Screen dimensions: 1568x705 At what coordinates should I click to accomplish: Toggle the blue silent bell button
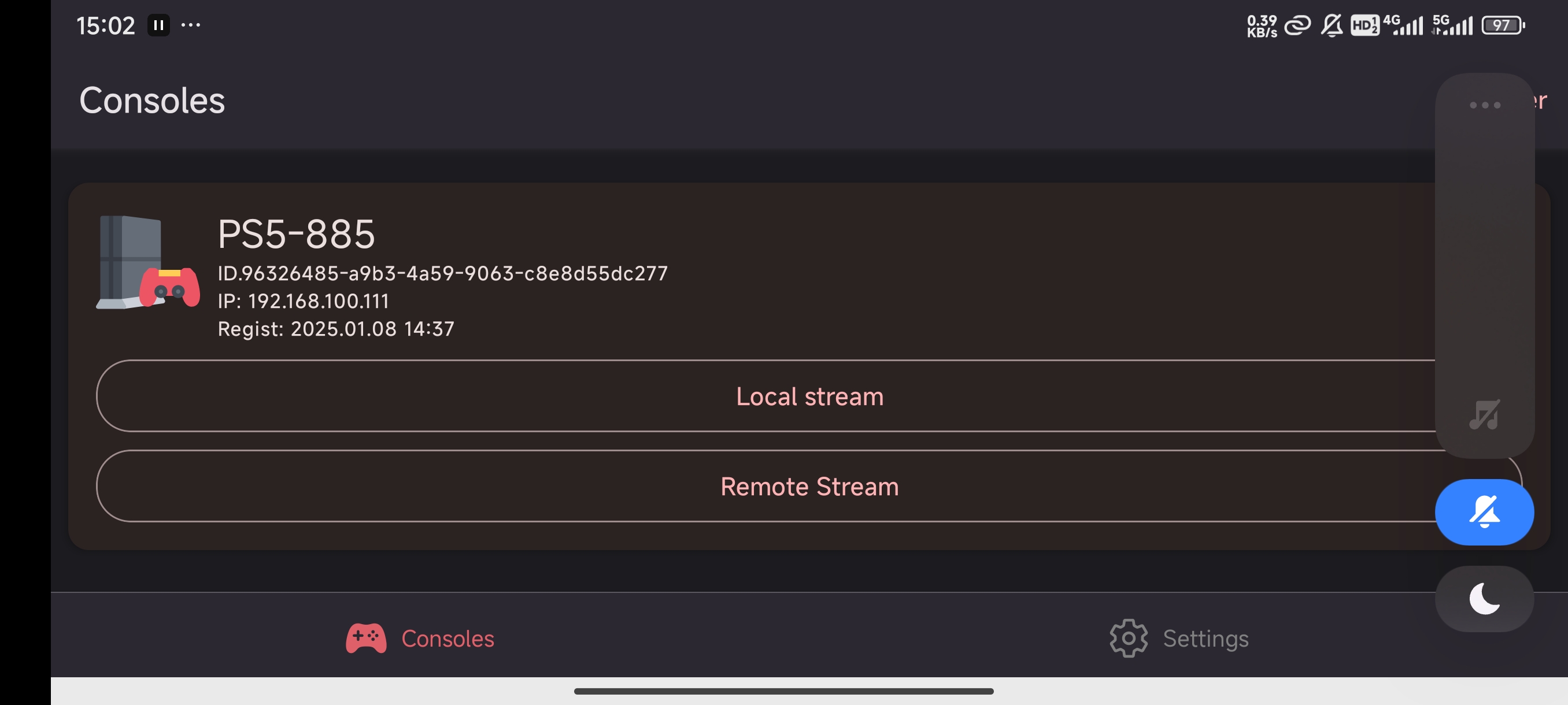[1484, 511]
